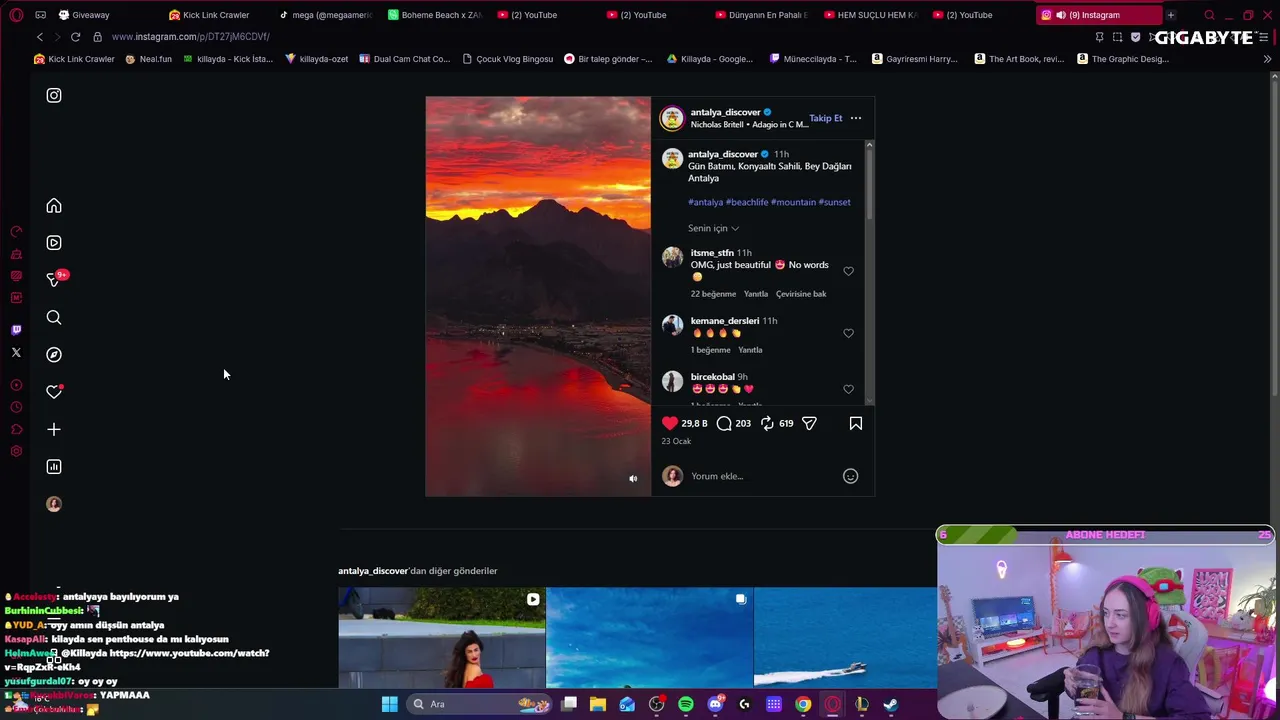Open emoji picker in comment box
The height and width of the screenshot is (720, 1280).
pyautogui.click(x=850, y=477)
